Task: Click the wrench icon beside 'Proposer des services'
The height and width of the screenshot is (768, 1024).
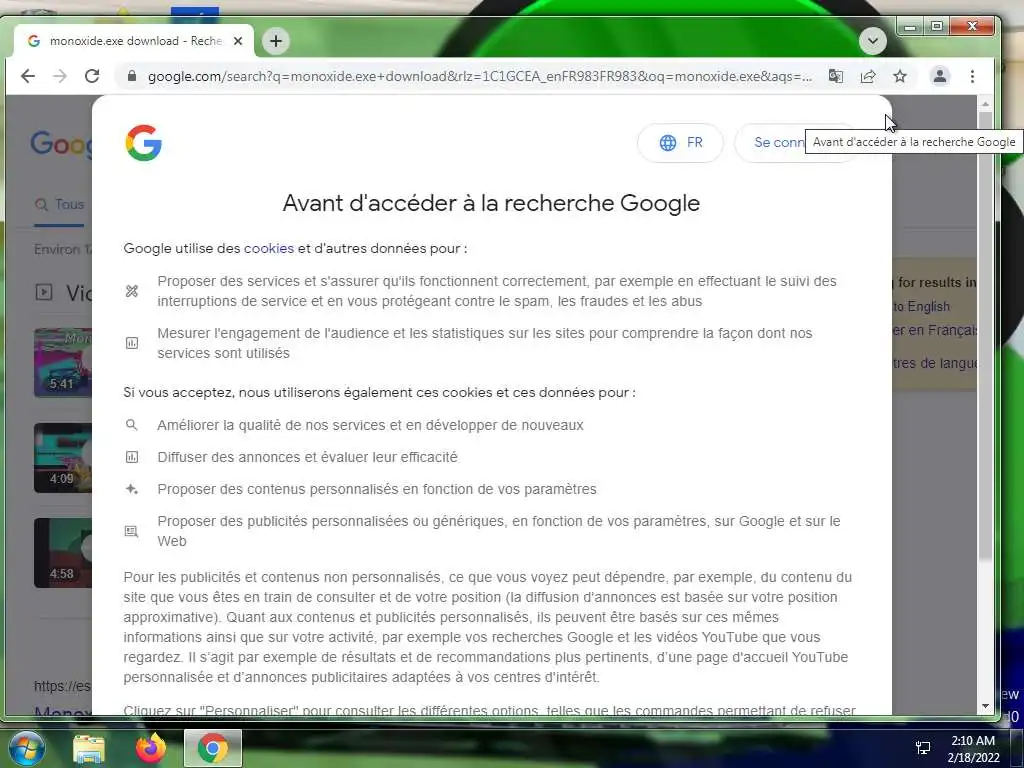Action: [132, 291]
